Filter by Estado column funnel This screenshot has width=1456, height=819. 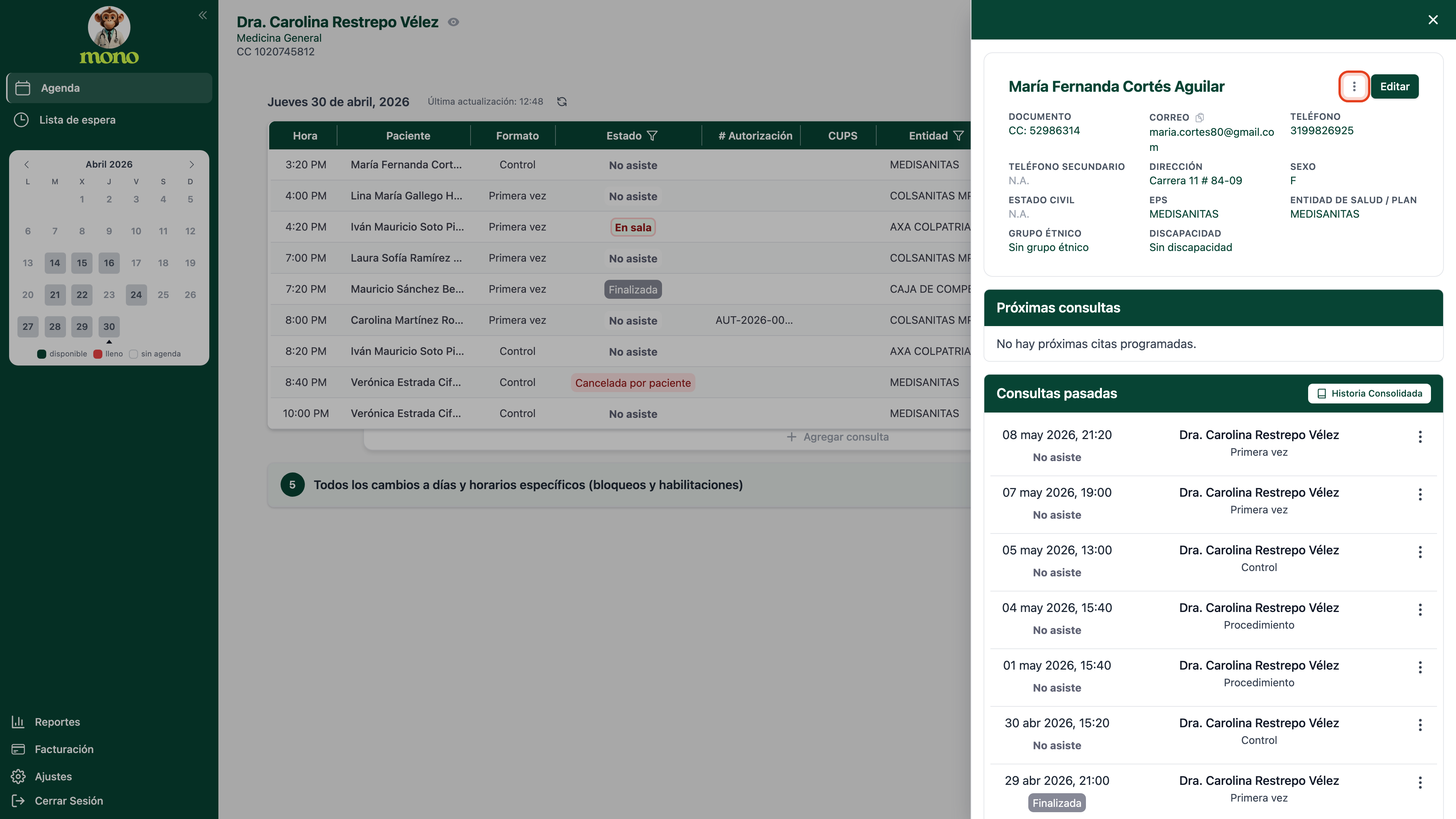click(x=652, y=136)
